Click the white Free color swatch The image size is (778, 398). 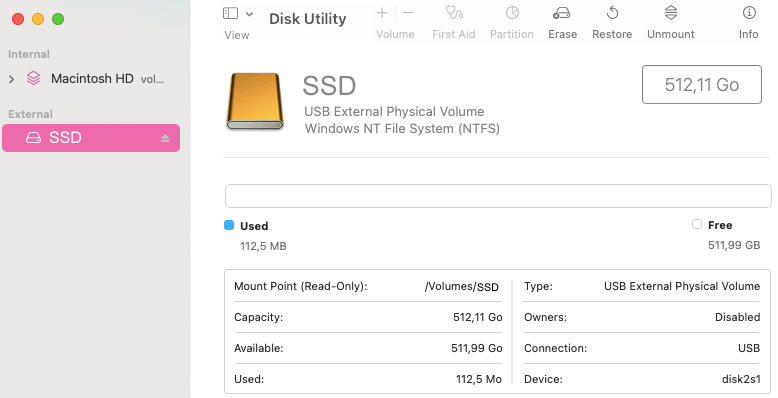point(697,224)
